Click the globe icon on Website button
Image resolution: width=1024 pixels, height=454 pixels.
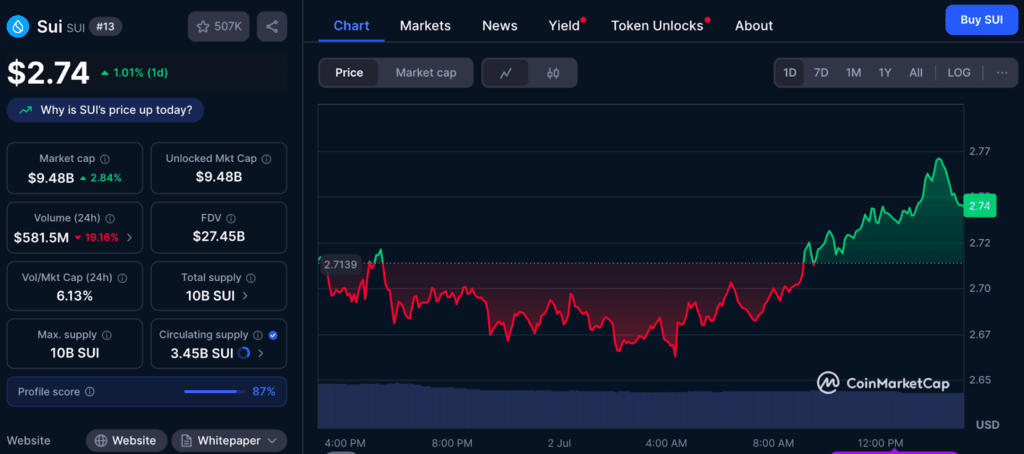(x=101, y=441)
